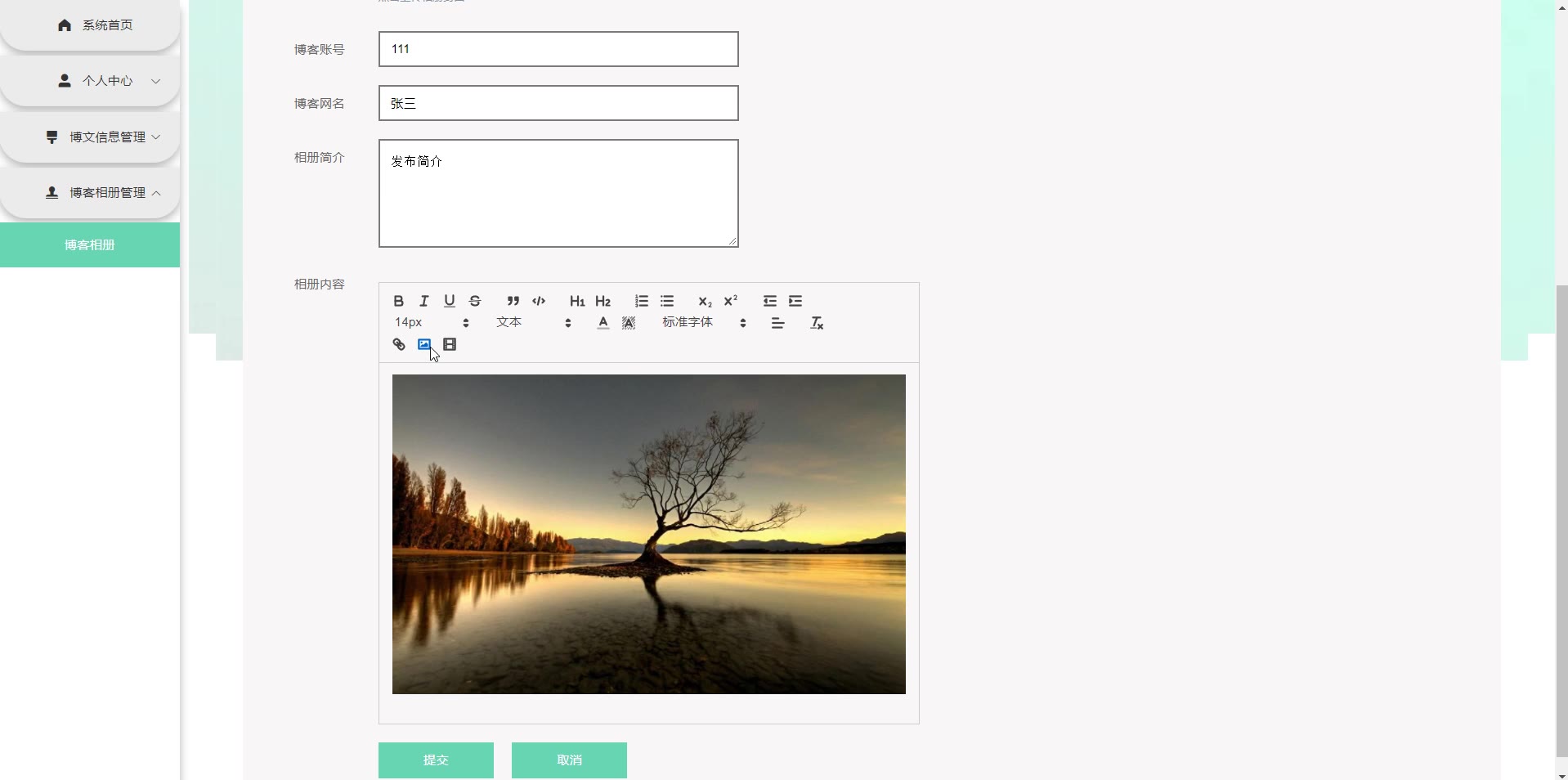Click the 博客账号 label
This screenshot has height=780, width=1568.
pos(320,49)
